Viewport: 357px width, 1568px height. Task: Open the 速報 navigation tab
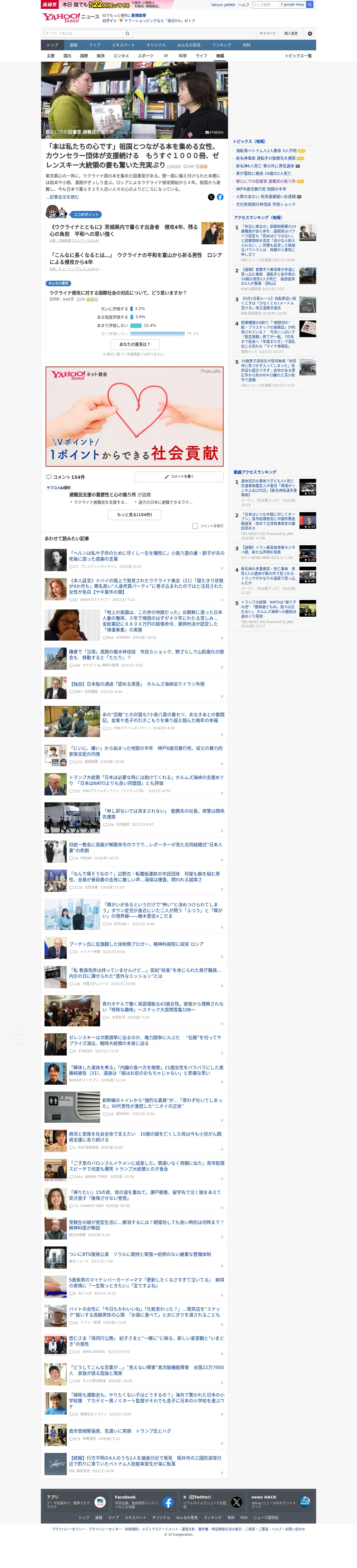pos(73,45)
